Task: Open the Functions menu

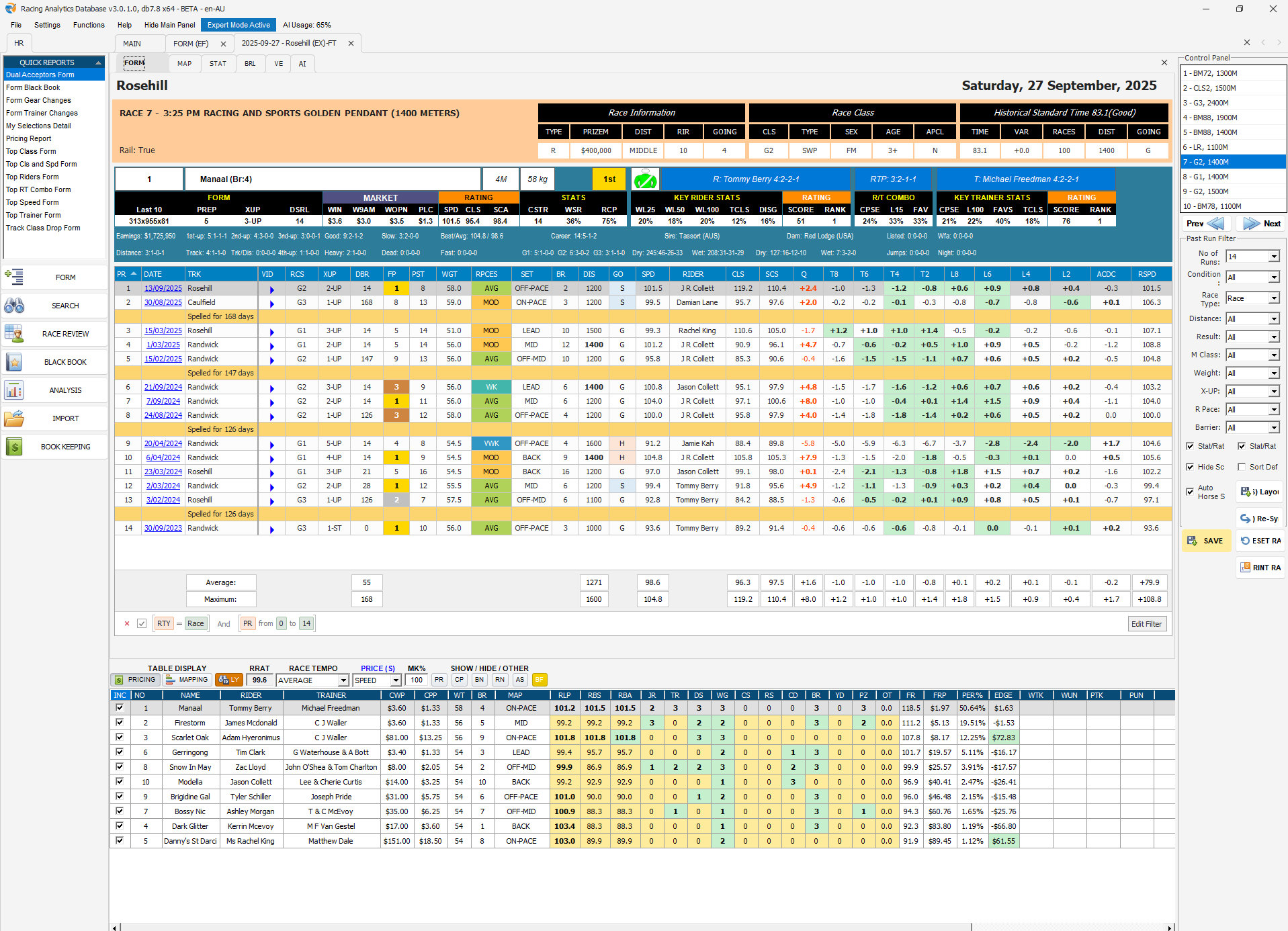Action: pyautogui.click(x=89, y=25)
